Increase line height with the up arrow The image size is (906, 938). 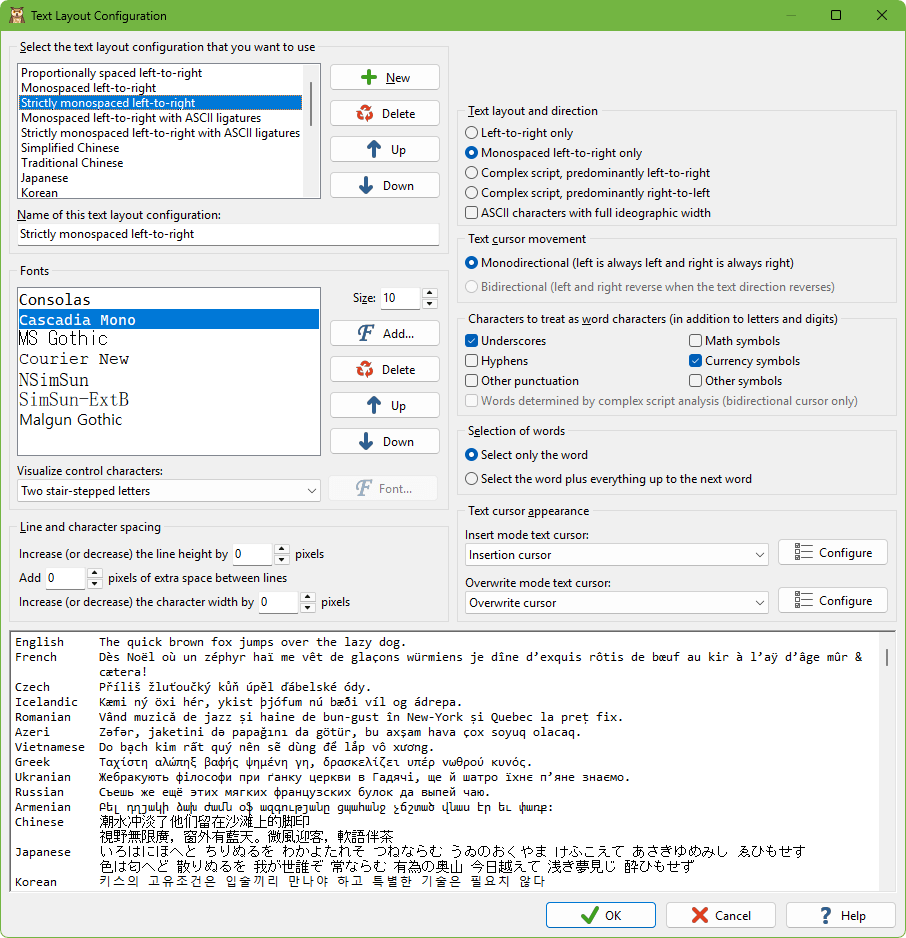point(282,549)
